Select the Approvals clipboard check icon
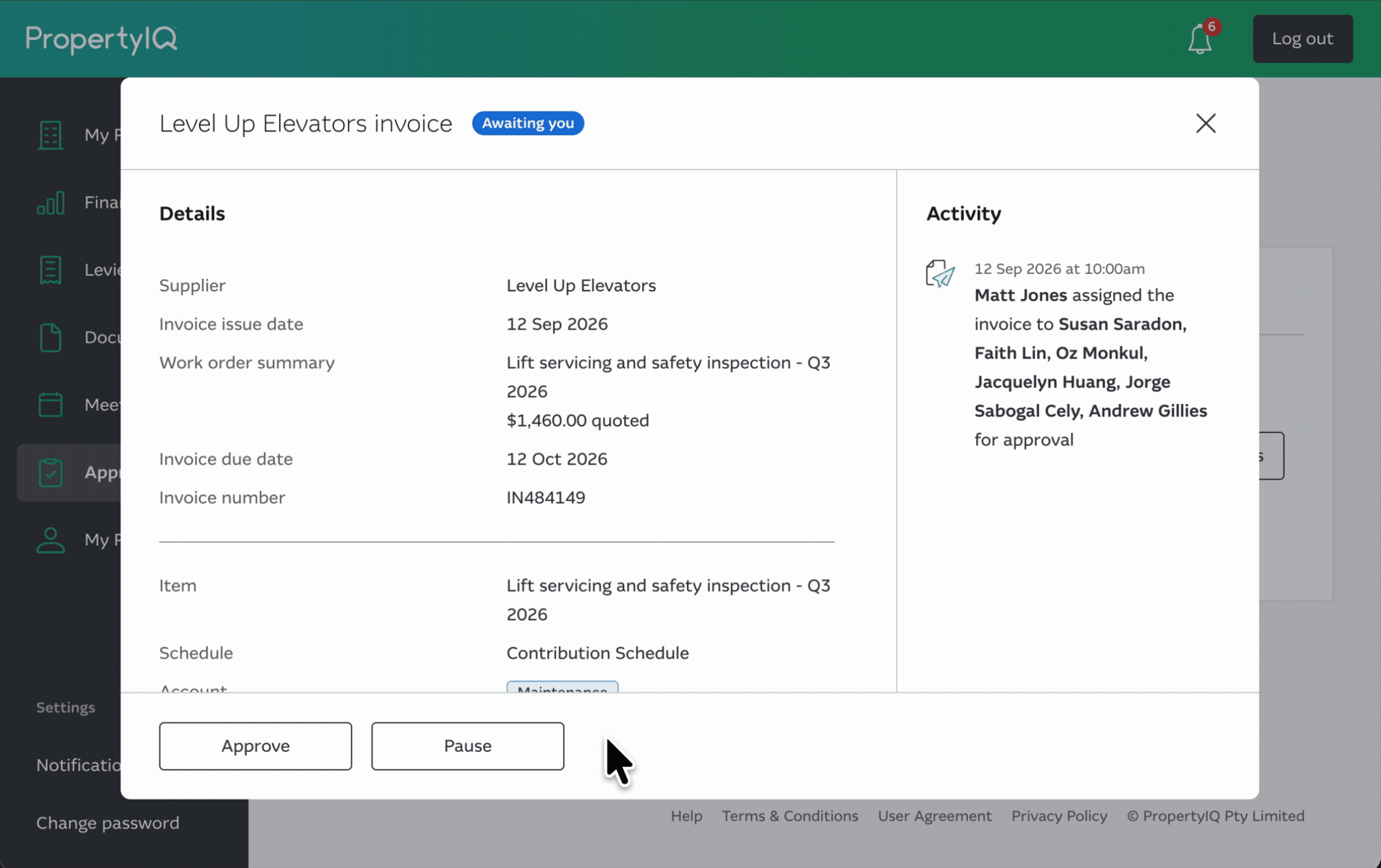The image size is (1381, 868). (x=51, y=472)
